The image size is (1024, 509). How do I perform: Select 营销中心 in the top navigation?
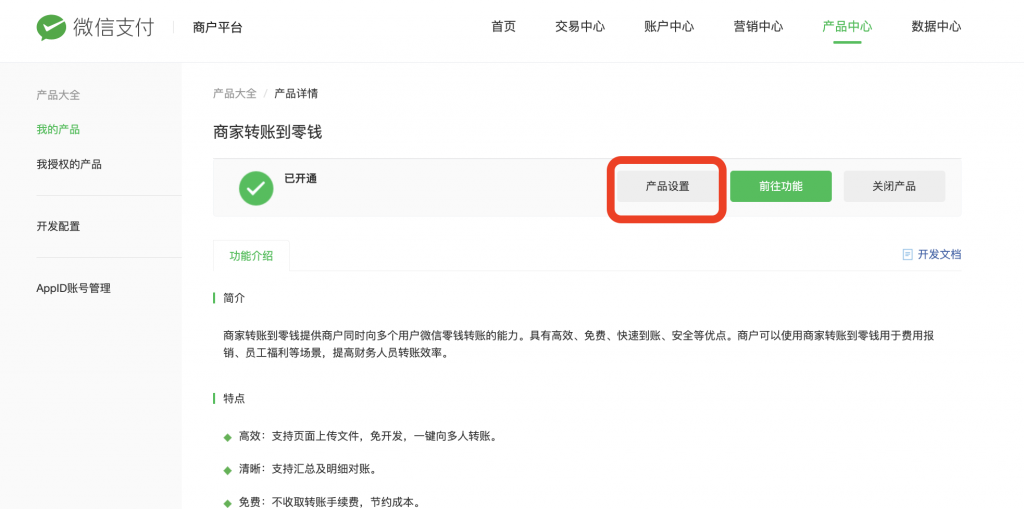pos(758,27)
